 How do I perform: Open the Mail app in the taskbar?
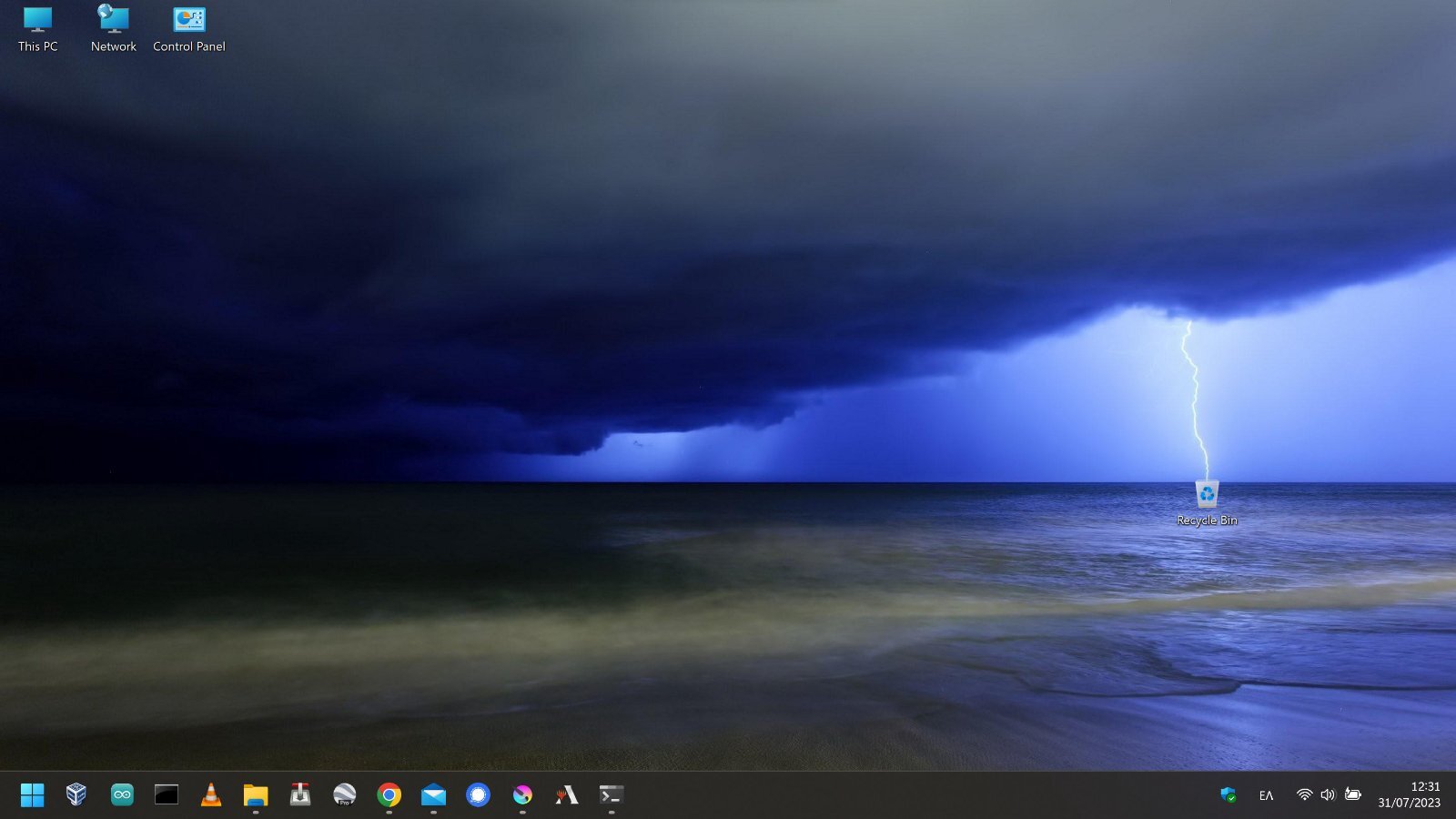[433, 794]
